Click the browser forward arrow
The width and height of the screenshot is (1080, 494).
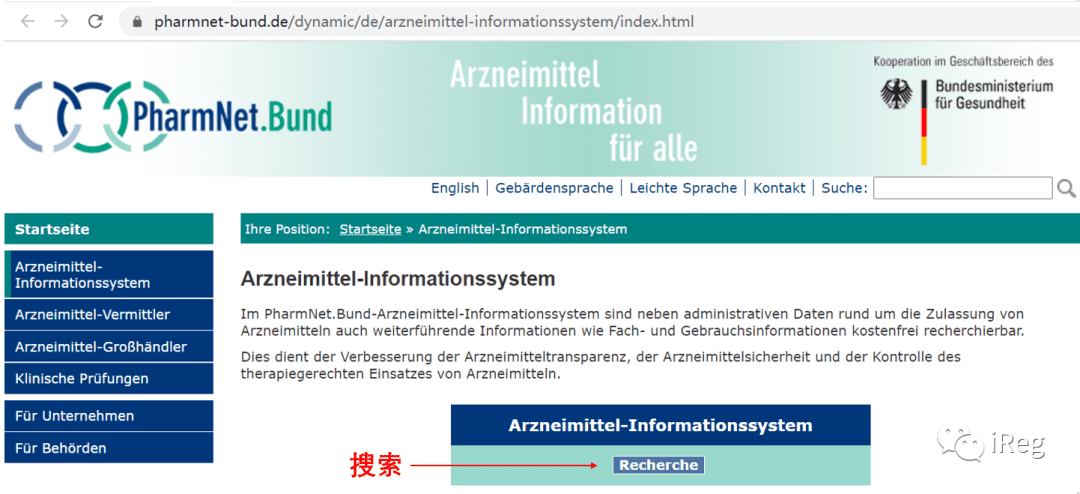coord(61,21)
